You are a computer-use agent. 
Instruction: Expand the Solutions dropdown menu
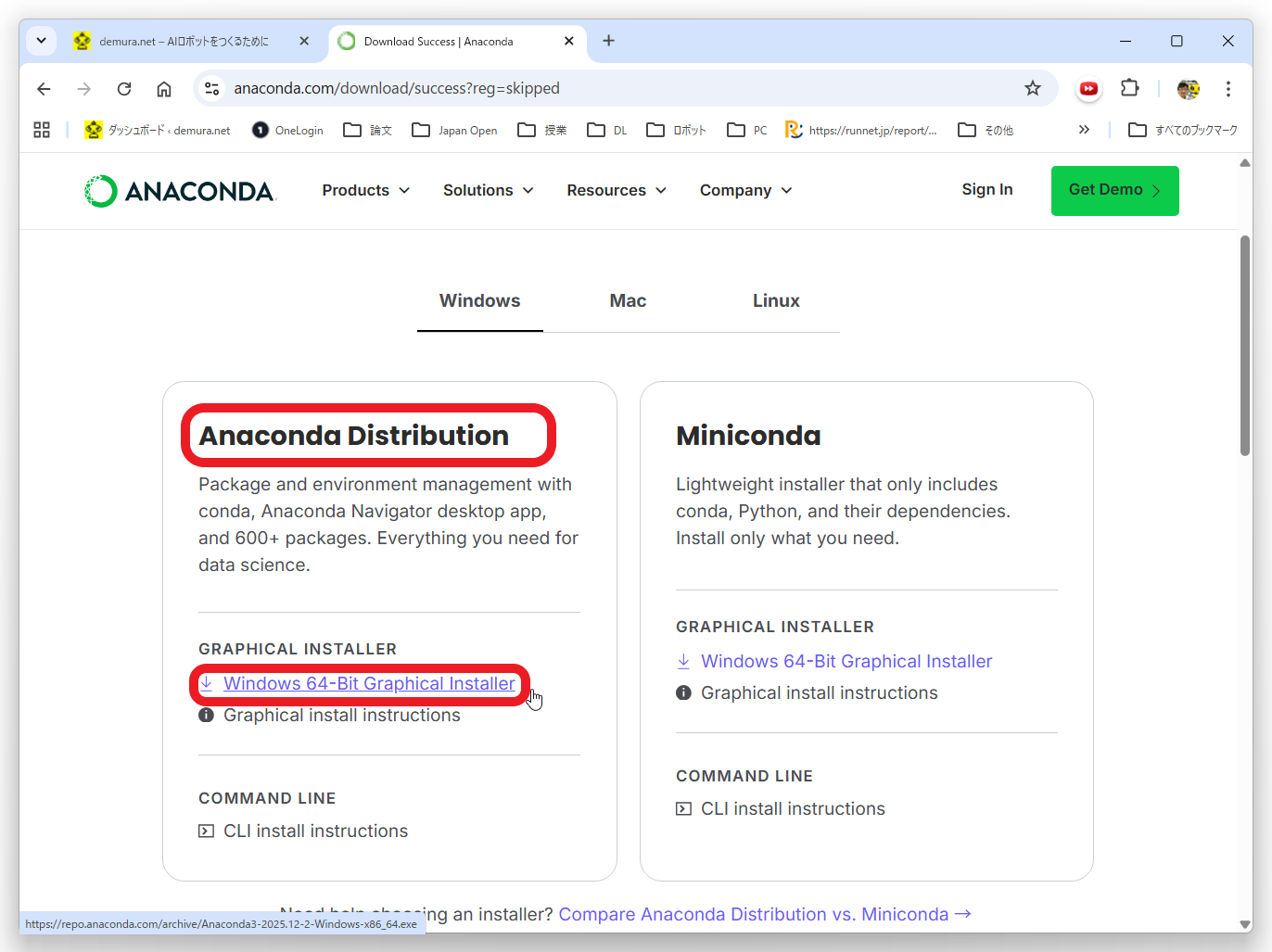488,190
